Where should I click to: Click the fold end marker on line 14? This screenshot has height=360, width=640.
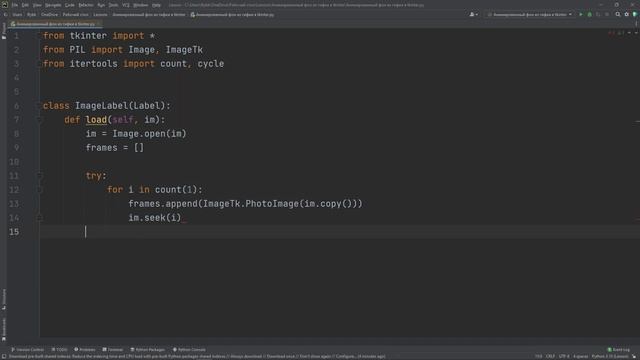40,218
